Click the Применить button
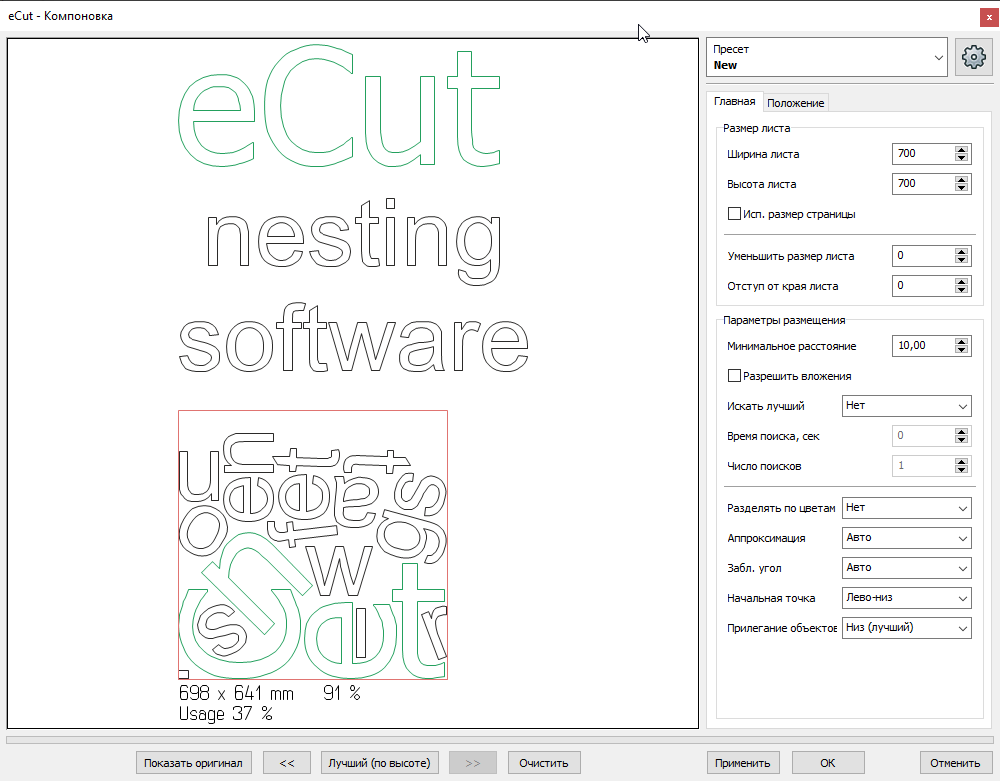 742,763
